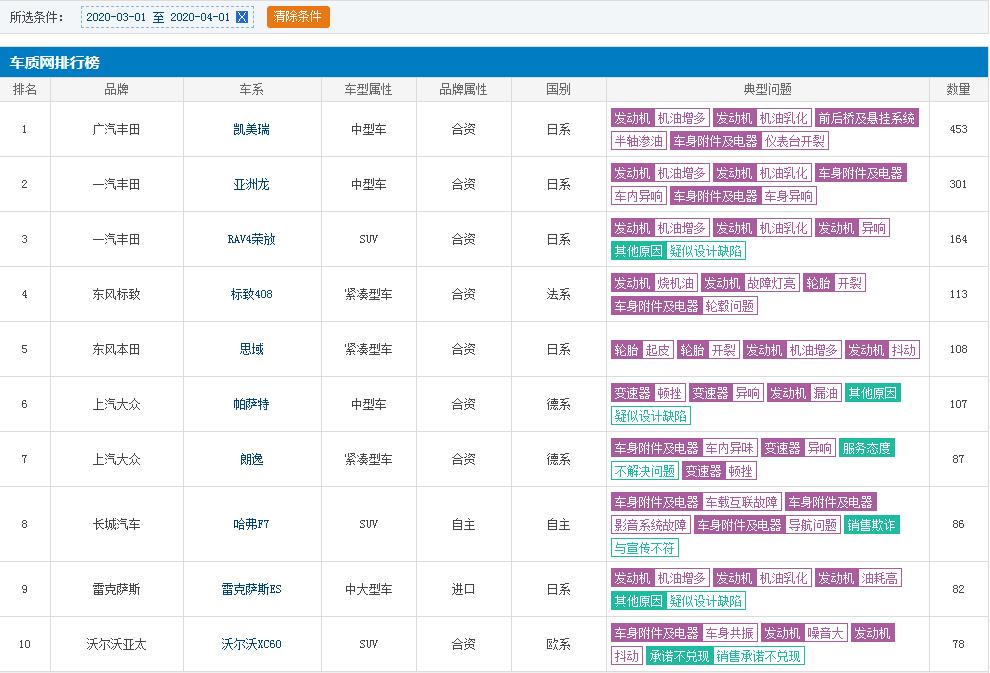Click the 清除条件 button
Screen dimensions: 990x673
297,17
